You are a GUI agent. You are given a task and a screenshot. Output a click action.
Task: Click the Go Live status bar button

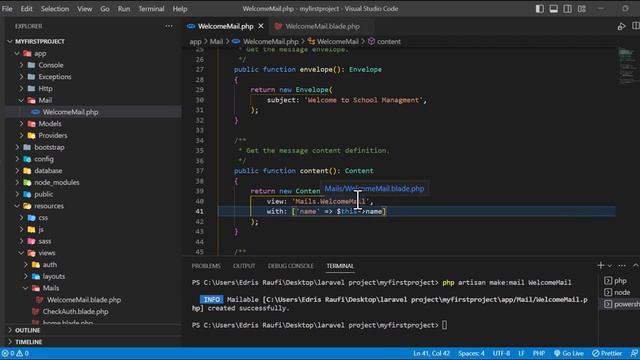tap(569, 353)
